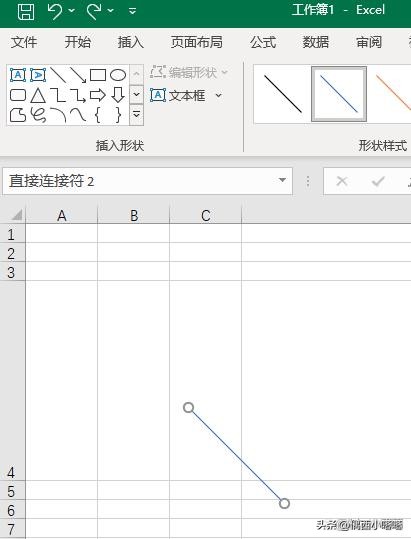Select the curve shape

(x=78, y=115)
